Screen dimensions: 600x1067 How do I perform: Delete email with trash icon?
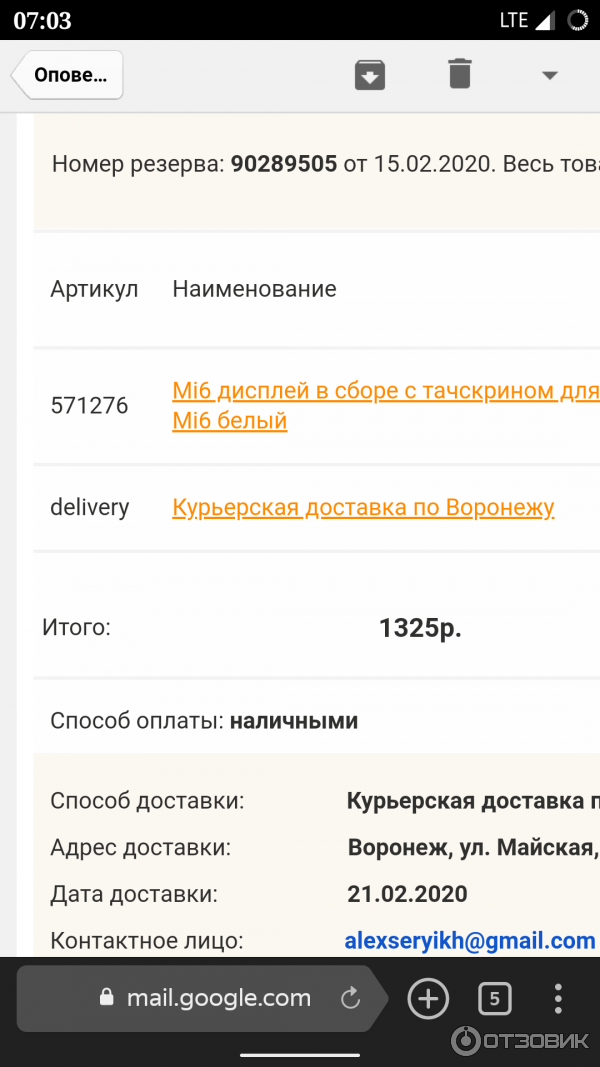point(459,74)
